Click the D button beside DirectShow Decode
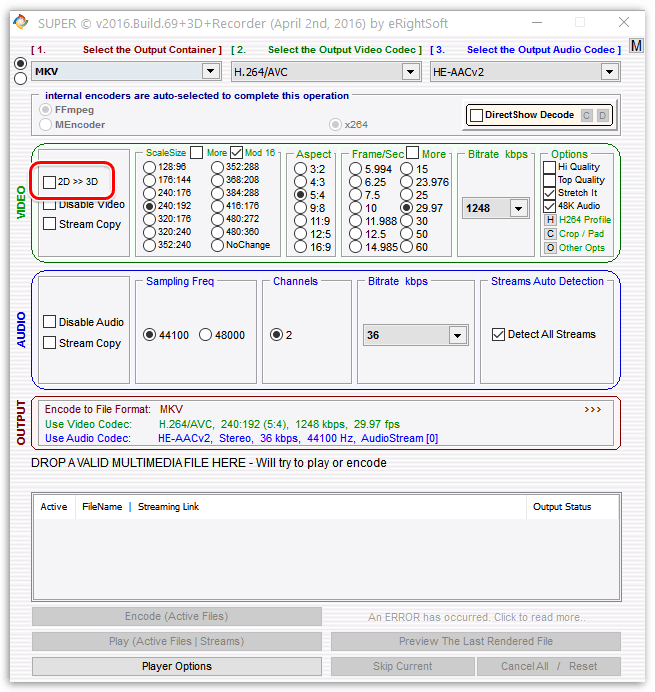The height and width of the screenshot is (692, 655). (602, 116)
